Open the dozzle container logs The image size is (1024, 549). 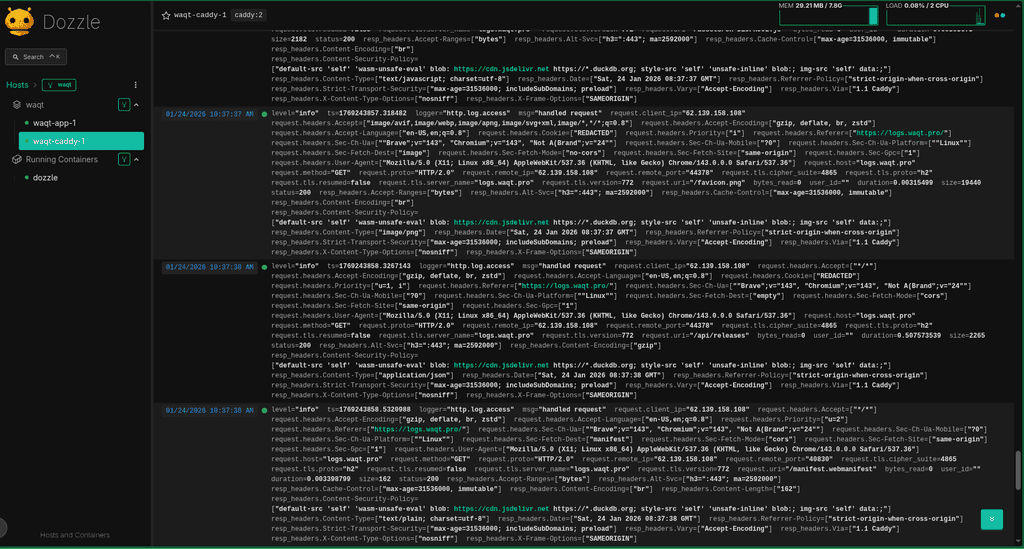45,178
